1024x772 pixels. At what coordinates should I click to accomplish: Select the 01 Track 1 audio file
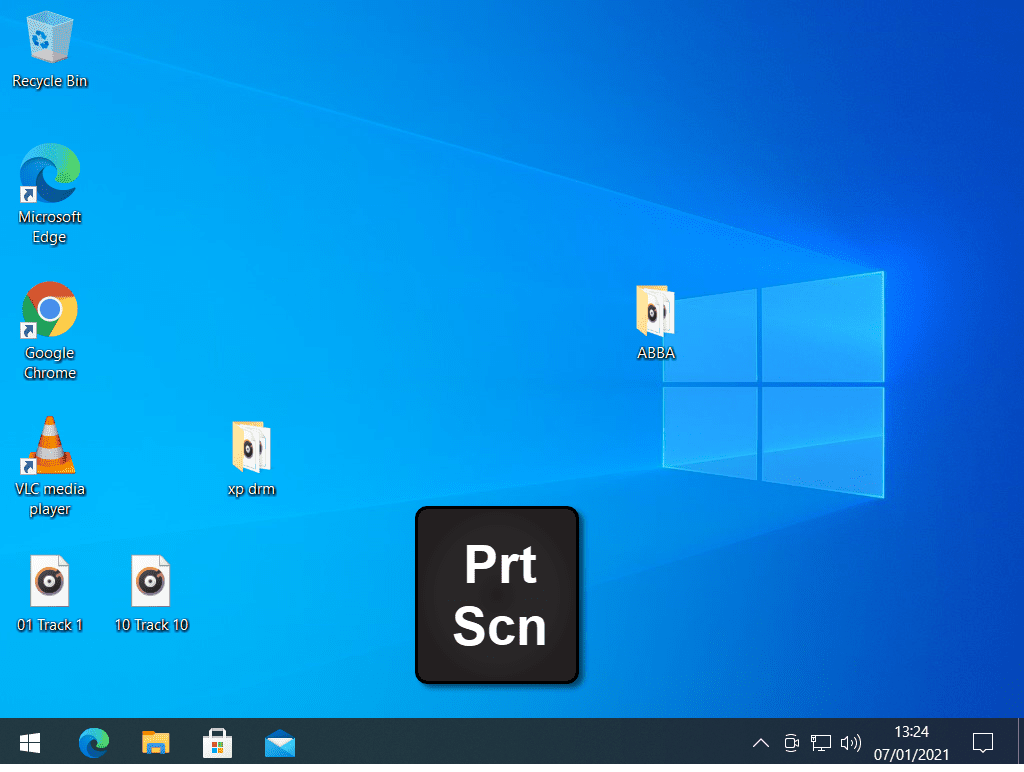tap(49, 580)
